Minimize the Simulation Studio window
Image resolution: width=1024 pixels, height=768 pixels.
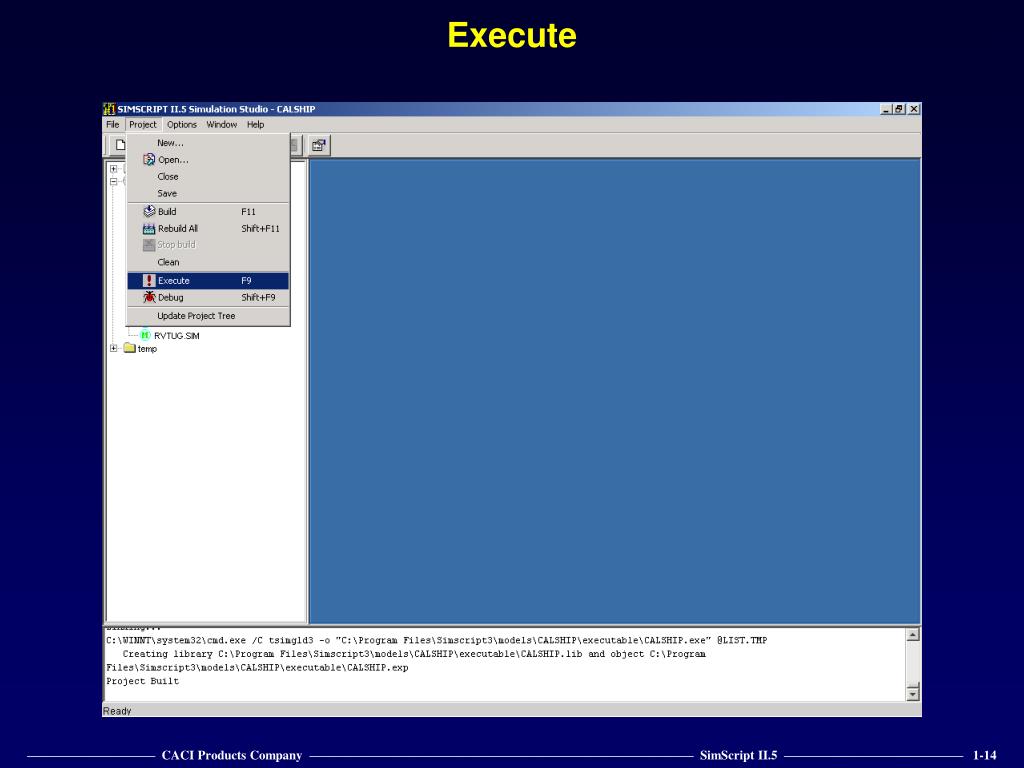pyautogui.click(x=886, y=109)
